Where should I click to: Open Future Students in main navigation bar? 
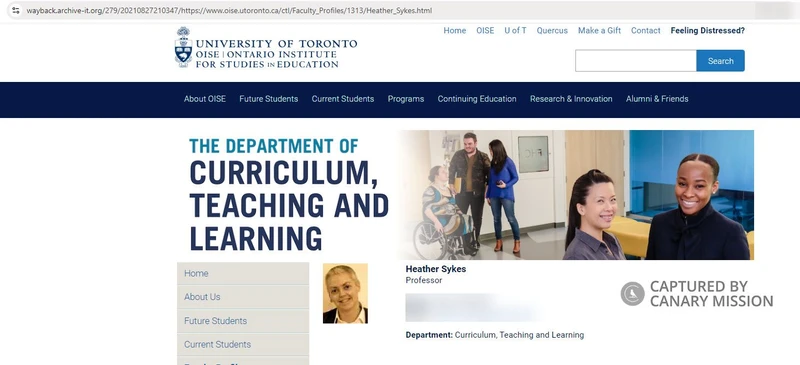[x=269, y=99]
